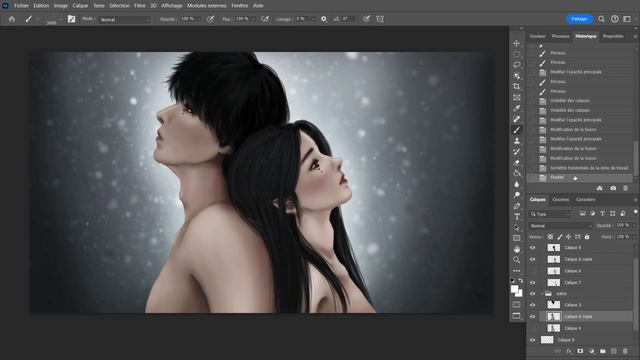Select the Path Selection tool
Image resolution: width=640 pixels, height=360 pixels.
[x=517, y=227]
